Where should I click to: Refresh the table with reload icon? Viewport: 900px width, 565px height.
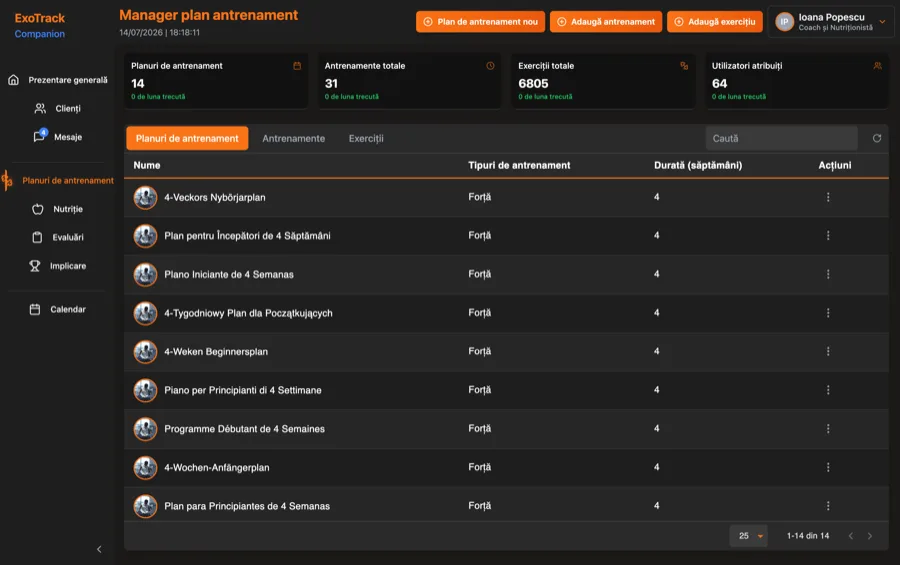point(876,138)
